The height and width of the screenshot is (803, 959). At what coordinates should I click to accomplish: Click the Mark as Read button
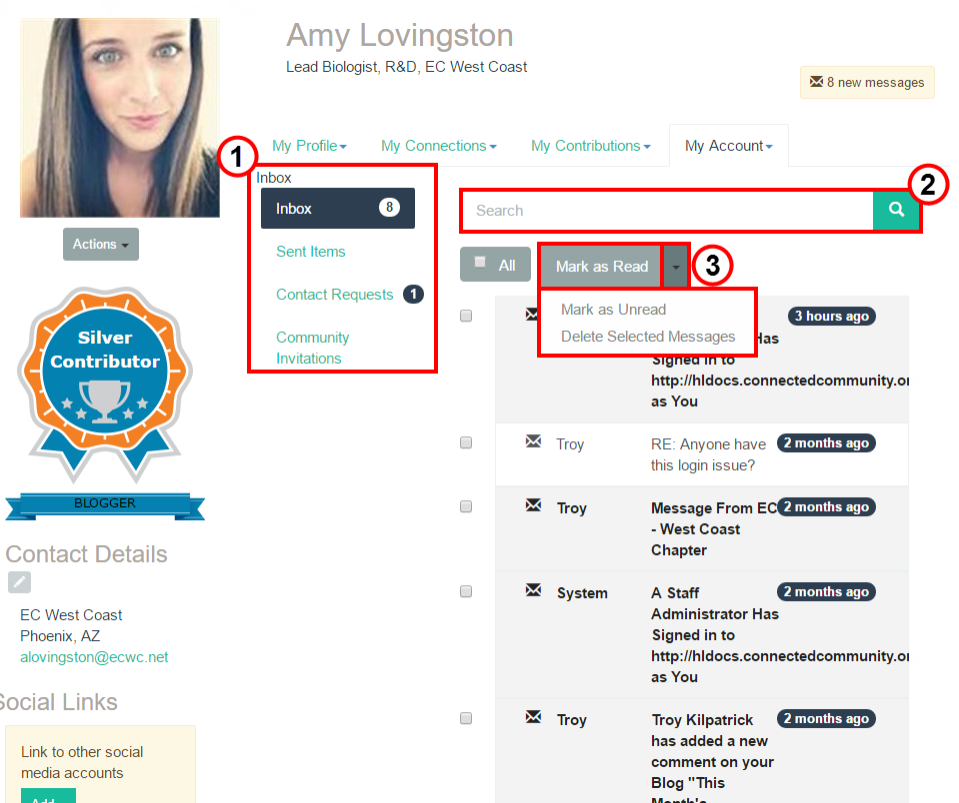coord(601,267)
